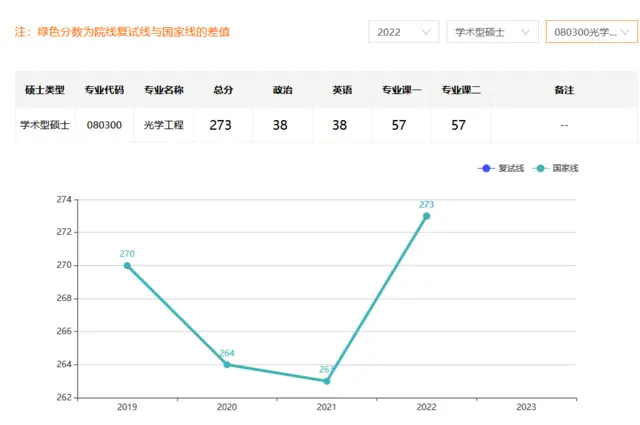
Task: Click the 政治 column header
Action: coord(282,90)
